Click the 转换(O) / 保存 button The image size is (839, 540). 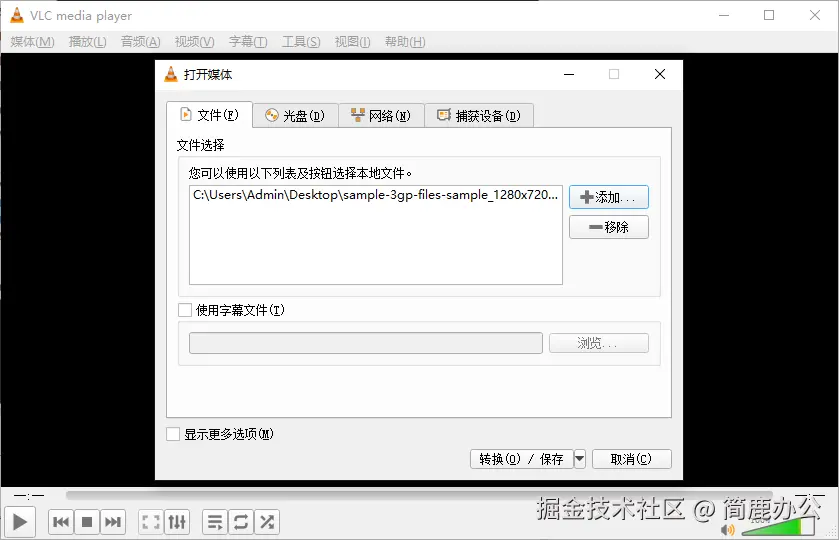(522, 459)
